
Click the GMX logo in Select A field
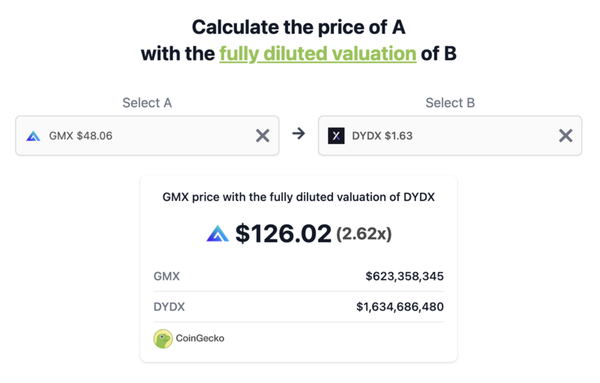(33, 136)
